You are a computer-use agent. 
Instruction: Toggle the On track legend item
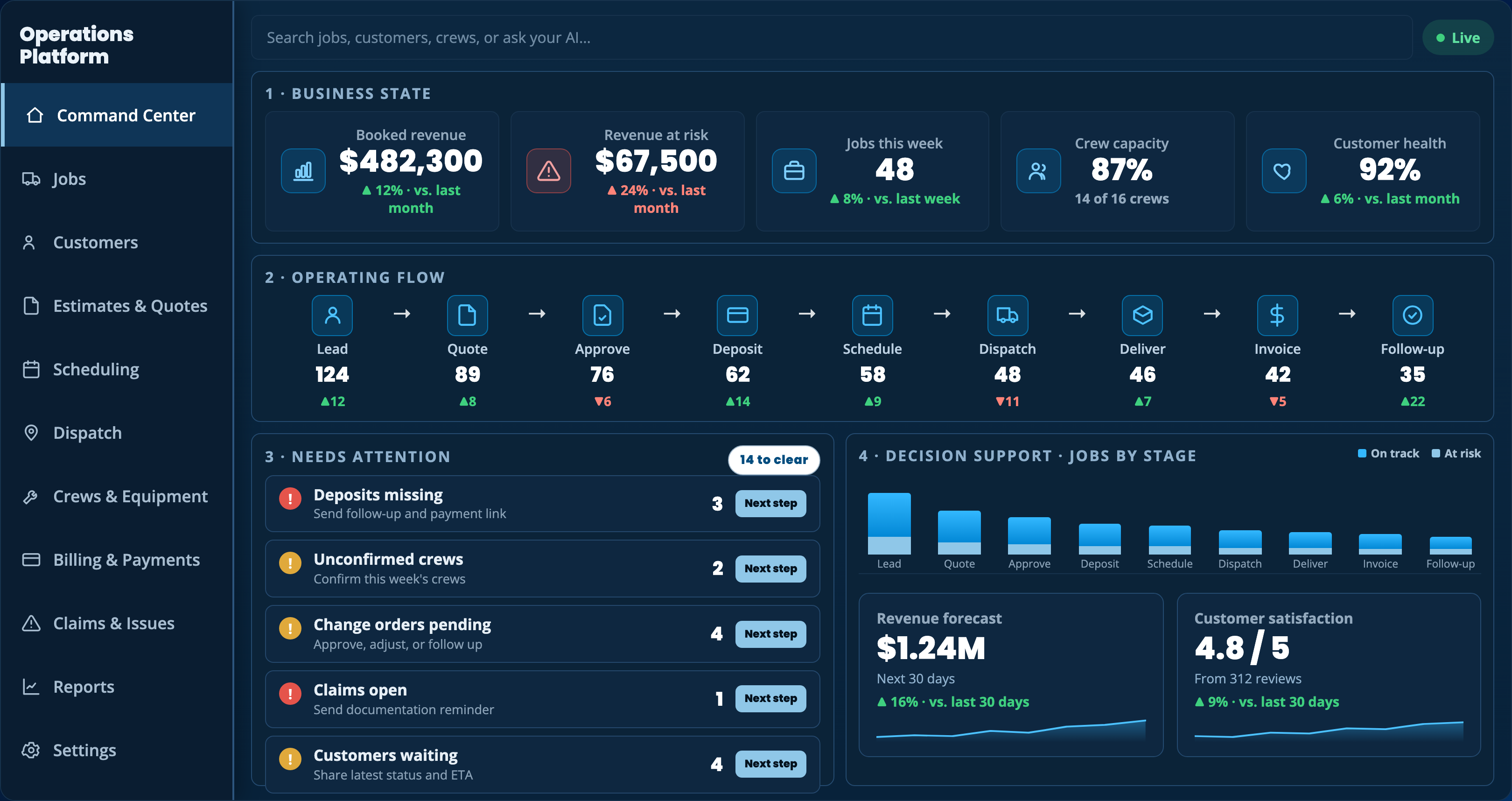coord(1389,453)
